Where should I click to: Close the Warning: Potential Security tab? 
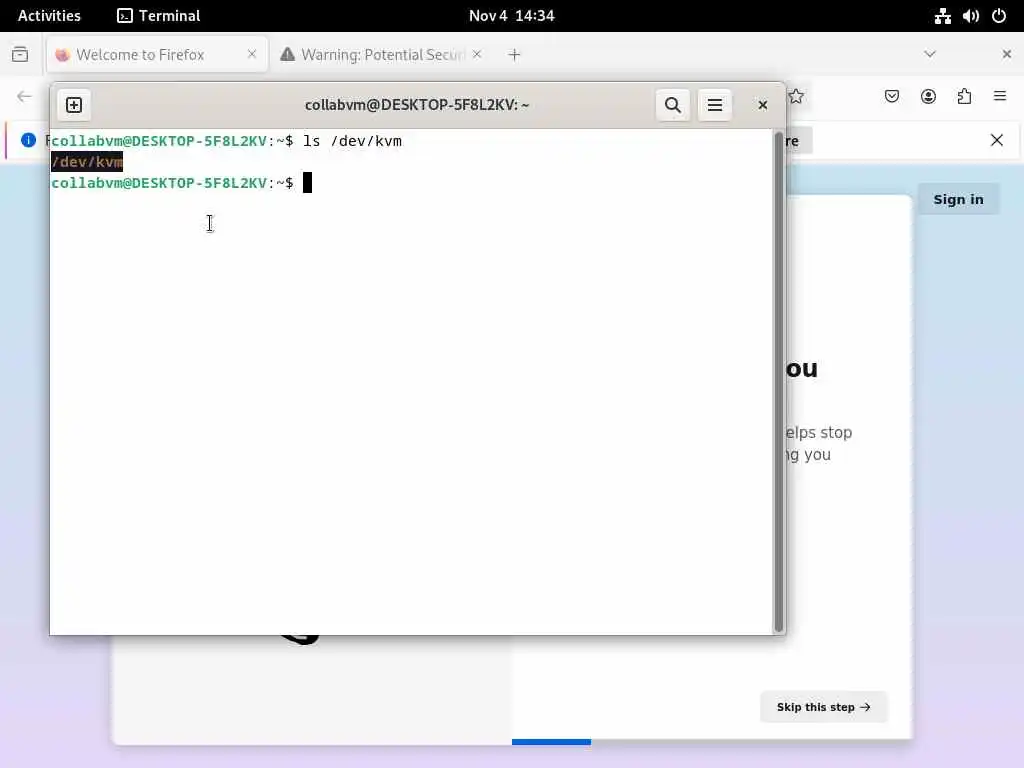[x=477, y=54]
